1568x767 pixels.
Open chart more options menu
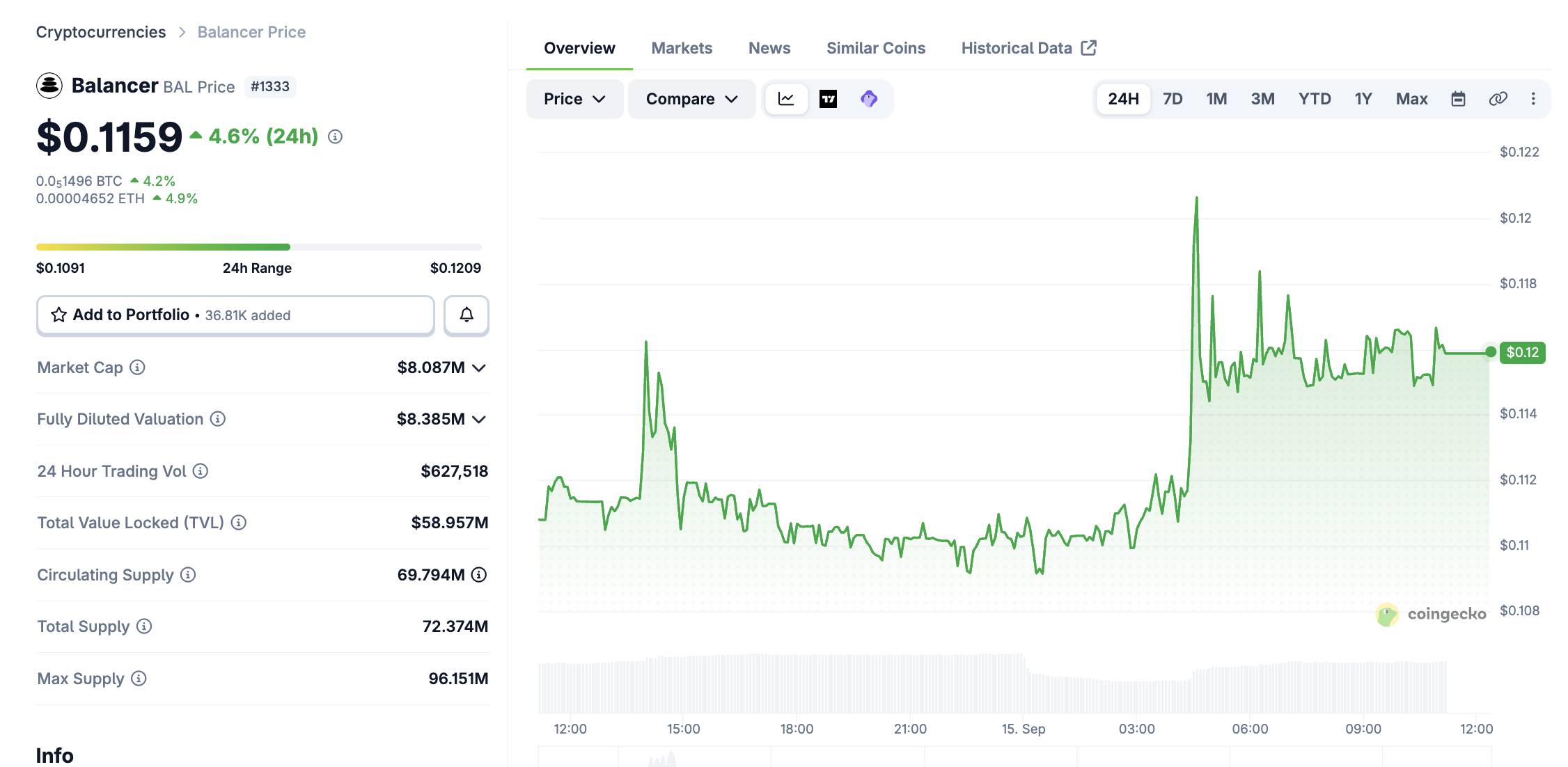click(1533, 99)
